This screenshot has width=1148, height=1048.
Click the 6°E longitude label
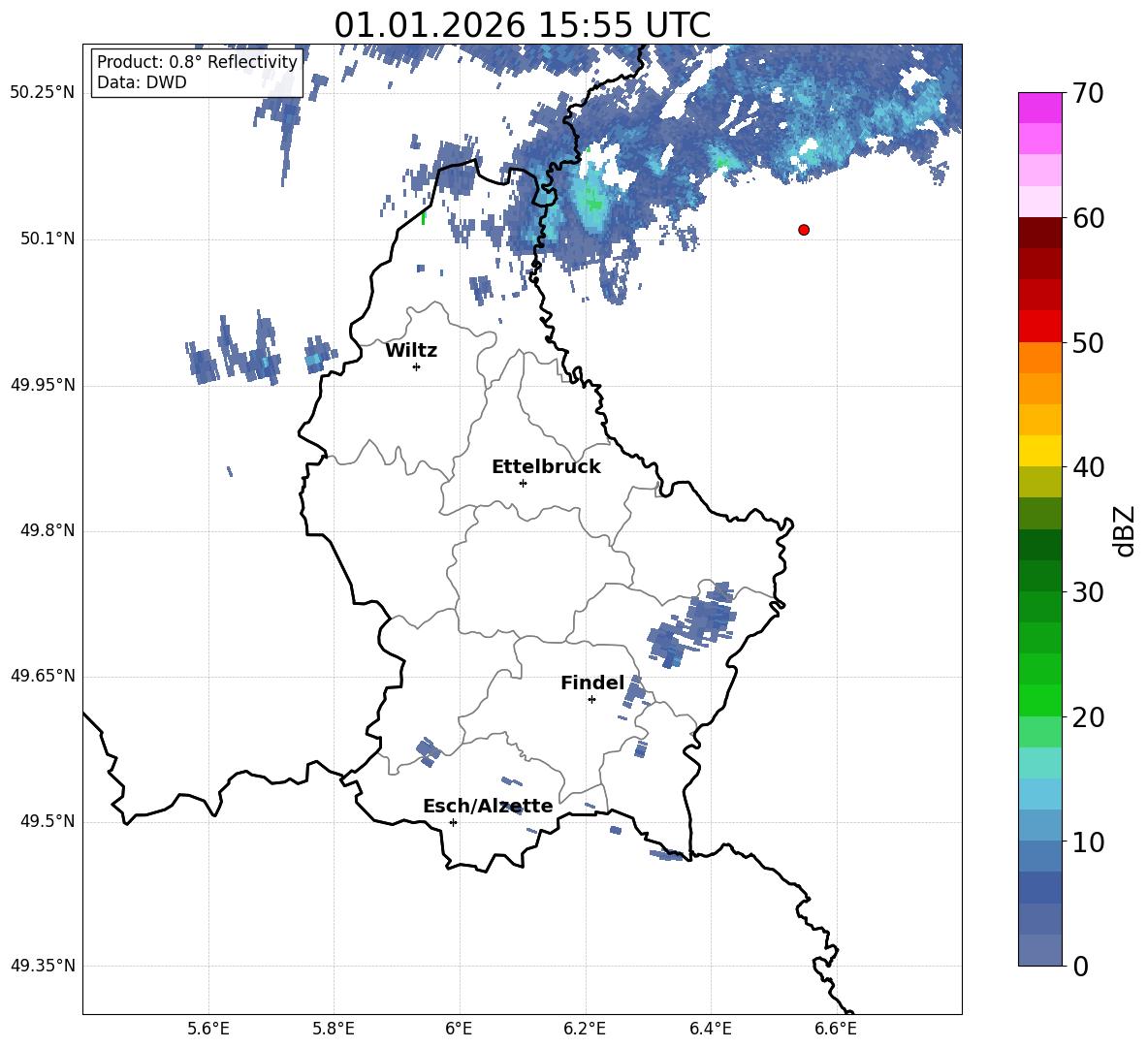459,1029
